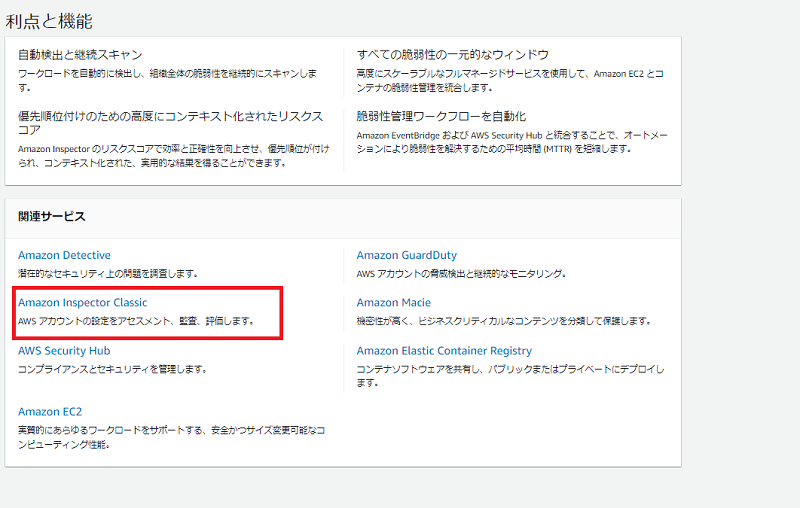The height and width of the screenshot is (508, 800).
Task: Select the すべての脆弱性の一元的なウィンドウ heading
Action: [x=453, y=55]
